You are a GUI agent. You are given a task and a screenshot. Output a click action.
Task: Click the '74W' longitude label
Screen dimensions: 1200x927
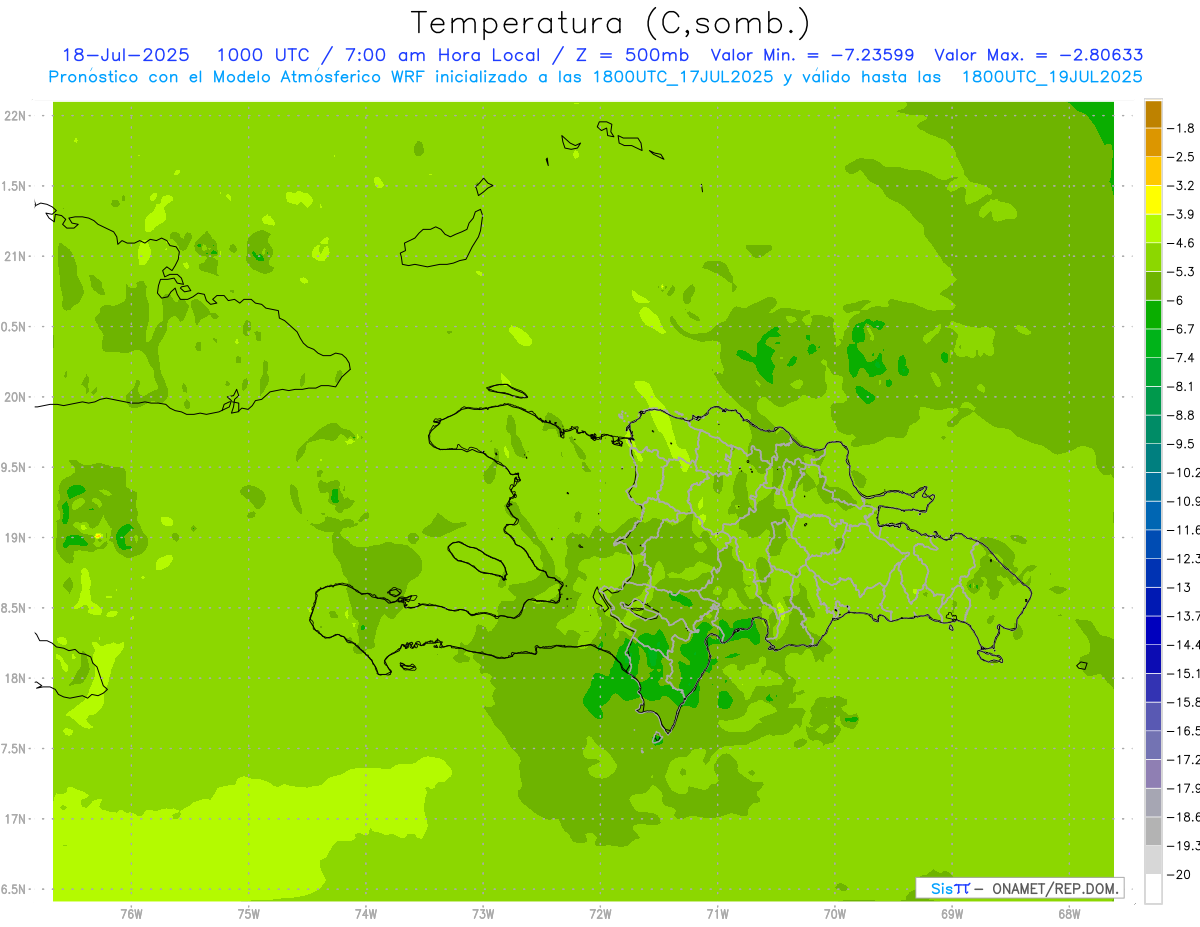point(366,914)
